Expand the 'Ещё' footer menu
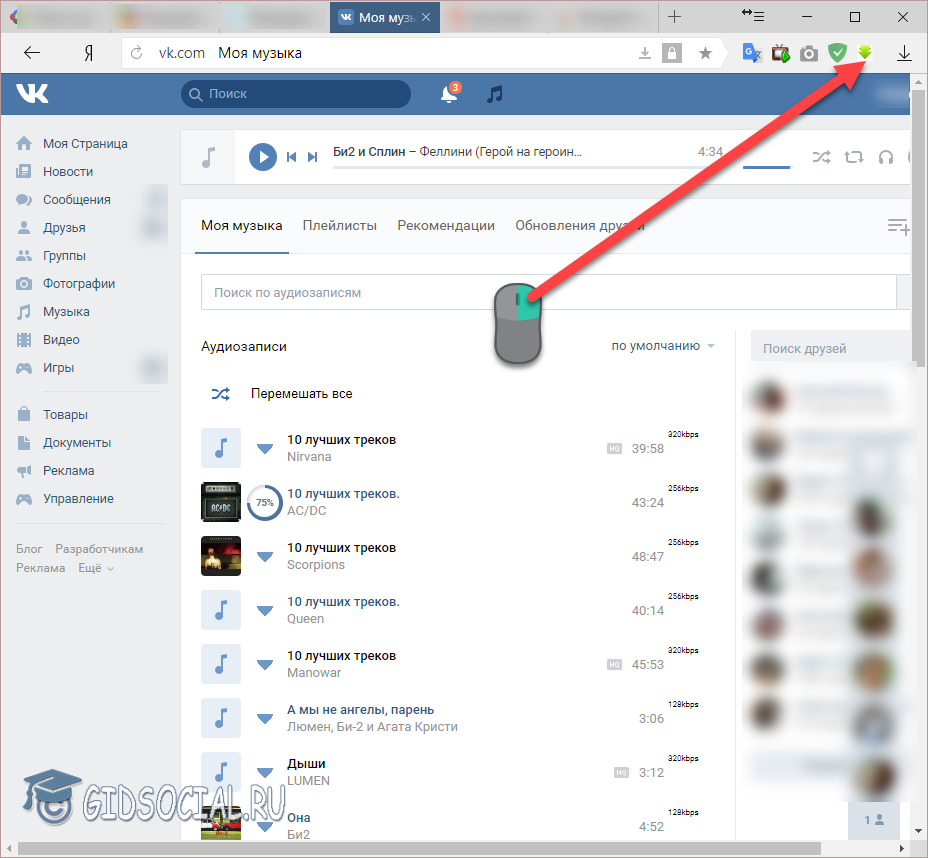The image size is (928, 858). click(x=96, y=568)
